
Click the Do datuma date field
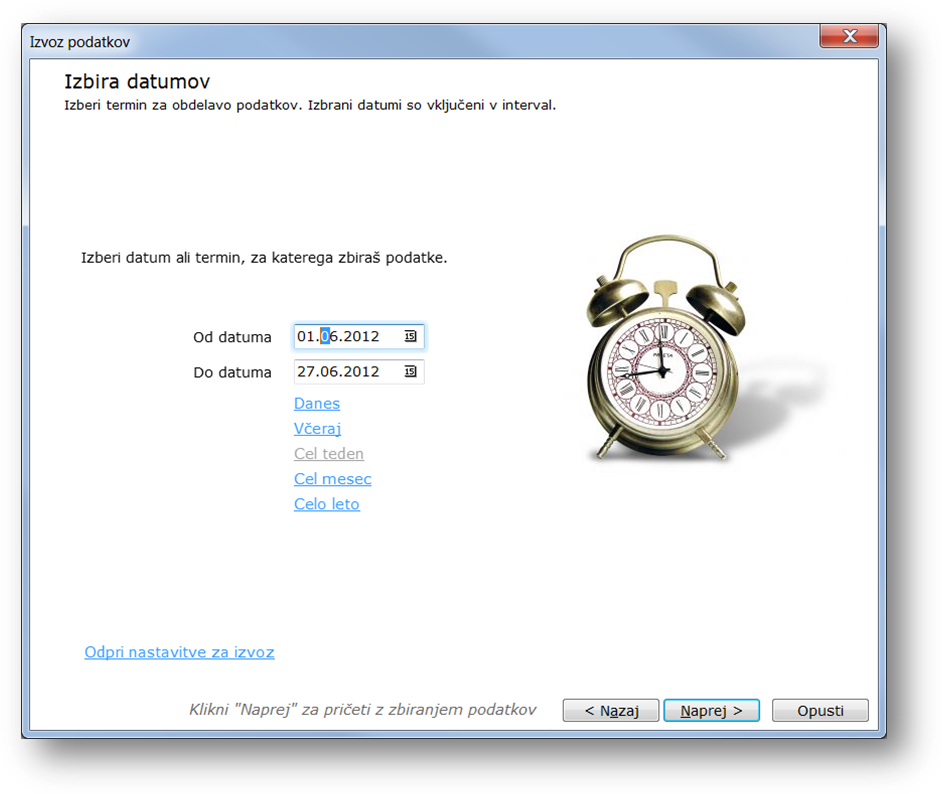359,372
